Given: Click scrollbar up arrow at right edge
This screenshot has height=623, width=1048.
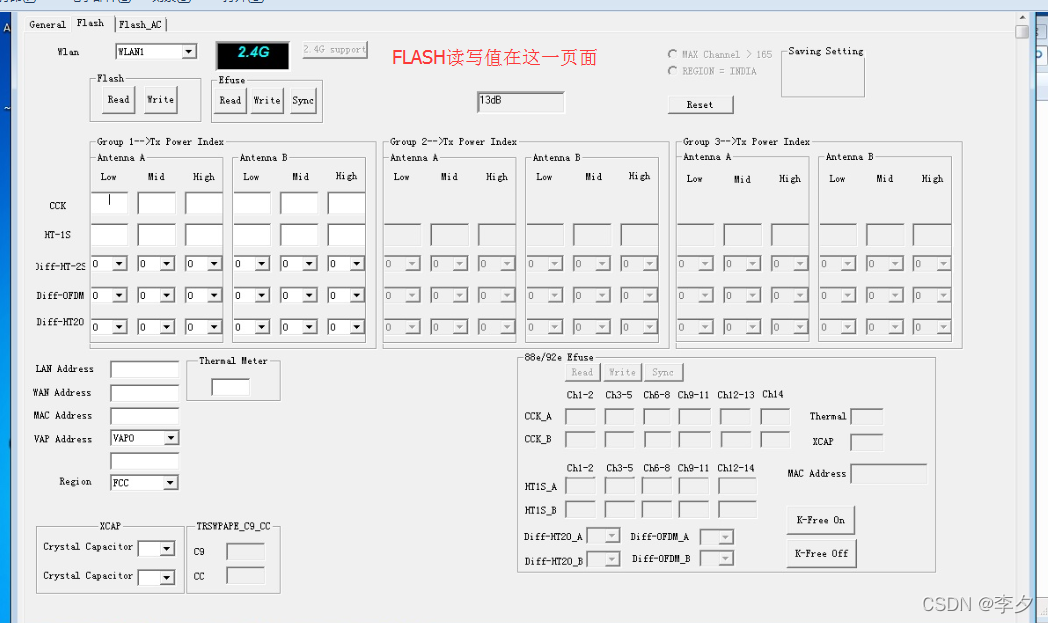Looking at the screenshot, I should point(1021,17).
